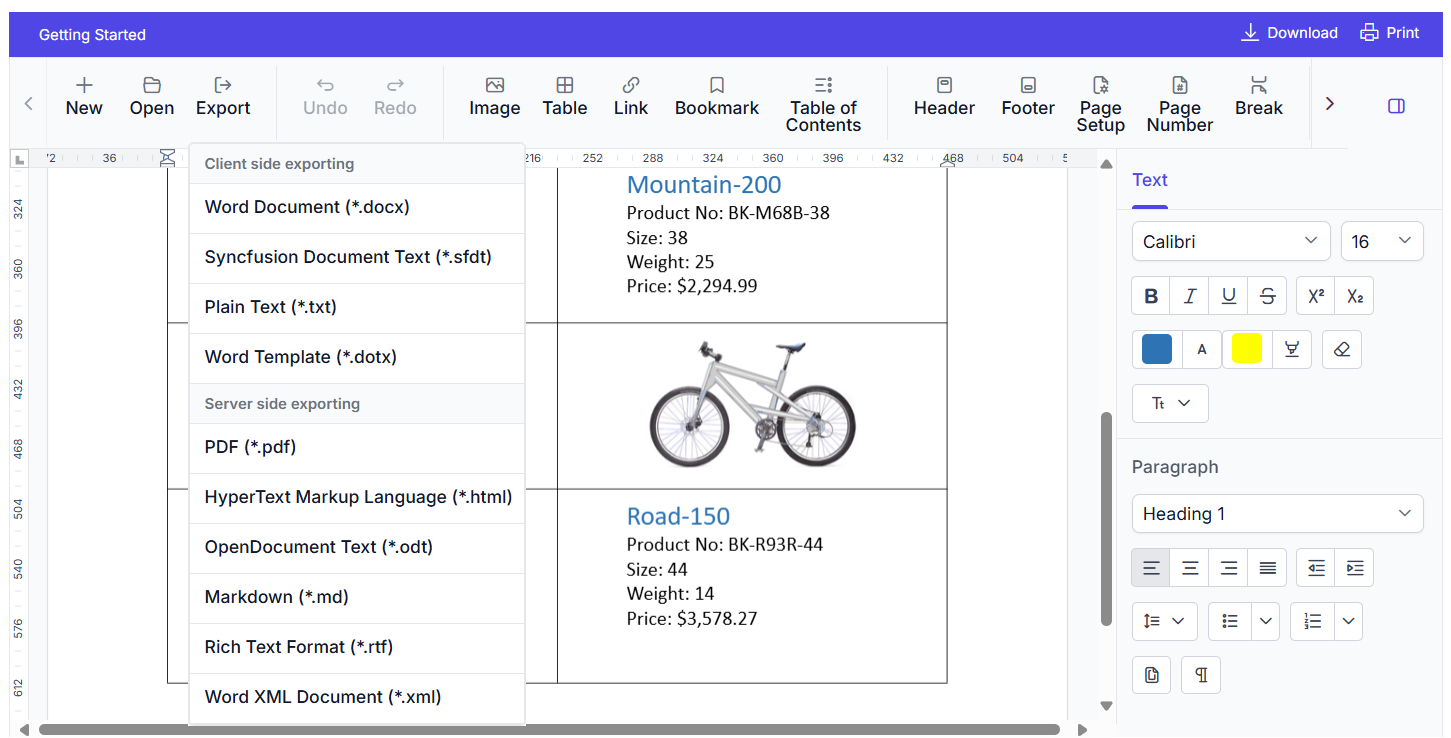Insert a Table from the toolbar

[564, 87]
